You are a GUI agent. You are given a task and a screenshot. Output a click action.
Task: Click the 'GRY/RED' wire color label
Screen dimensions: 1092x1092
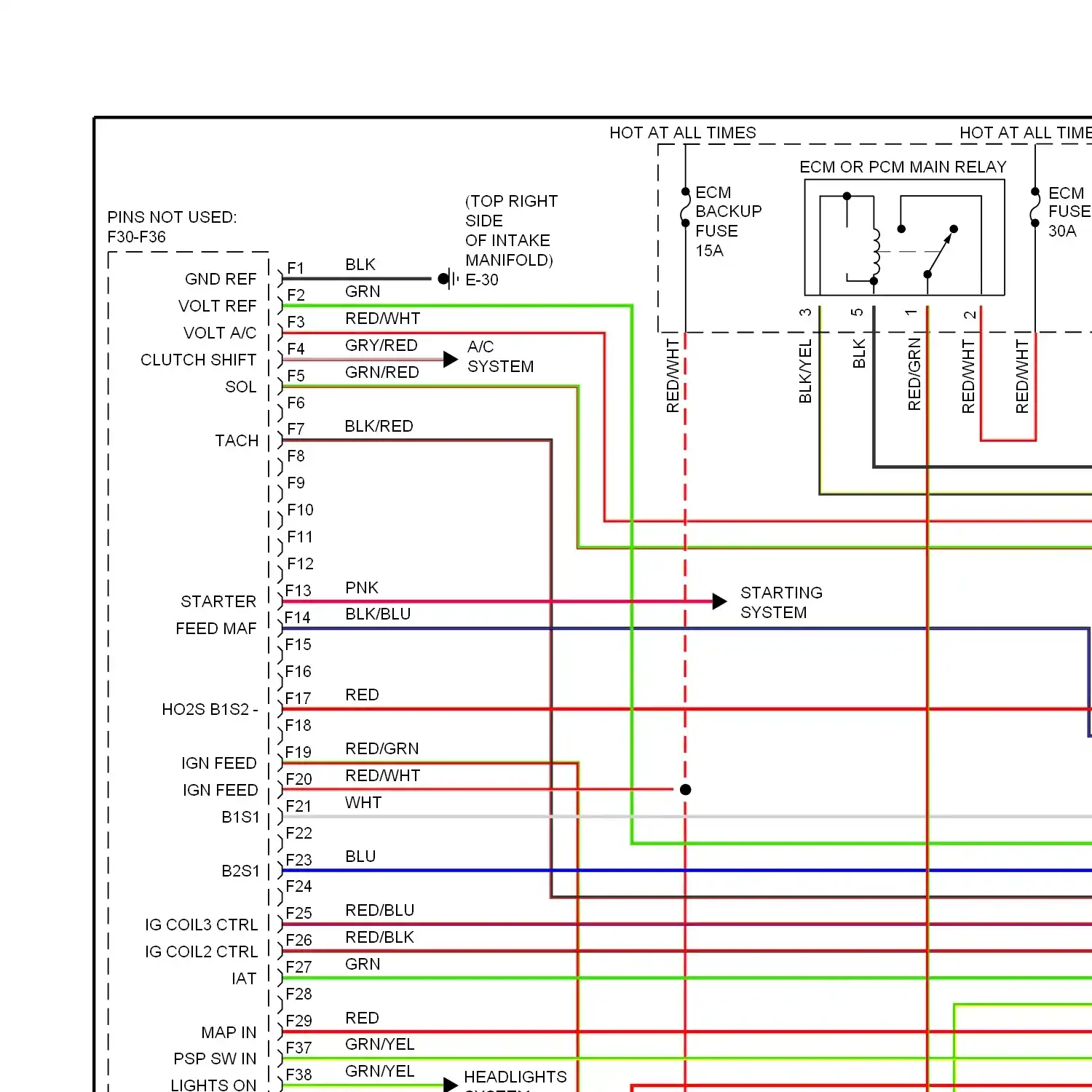[x=381, y=345]
